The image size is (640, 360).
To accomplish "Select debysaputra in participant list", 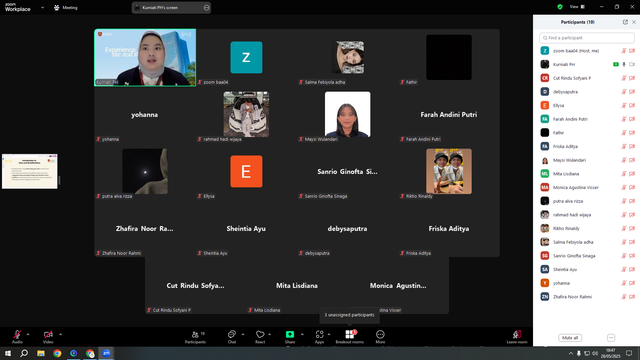I will tap(587, 92).
